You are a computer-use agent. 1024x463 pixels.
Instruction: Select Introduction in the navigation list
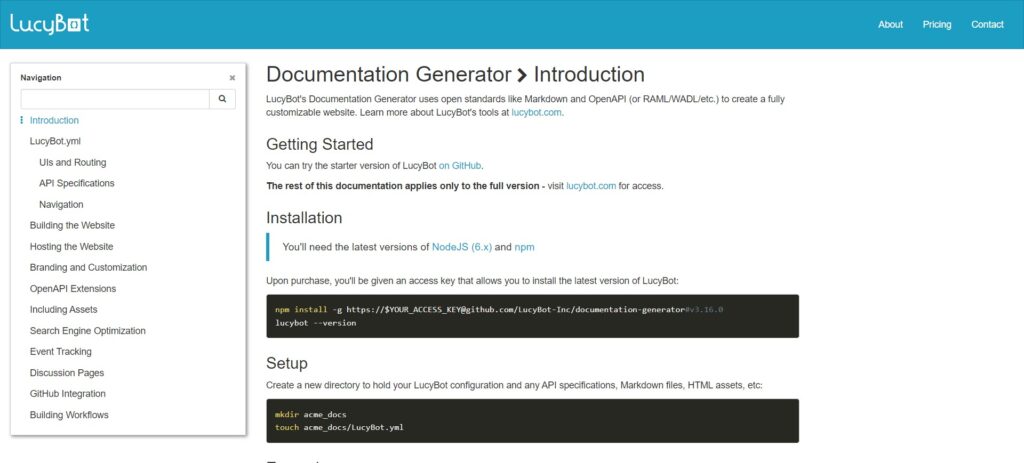point(54,120)
